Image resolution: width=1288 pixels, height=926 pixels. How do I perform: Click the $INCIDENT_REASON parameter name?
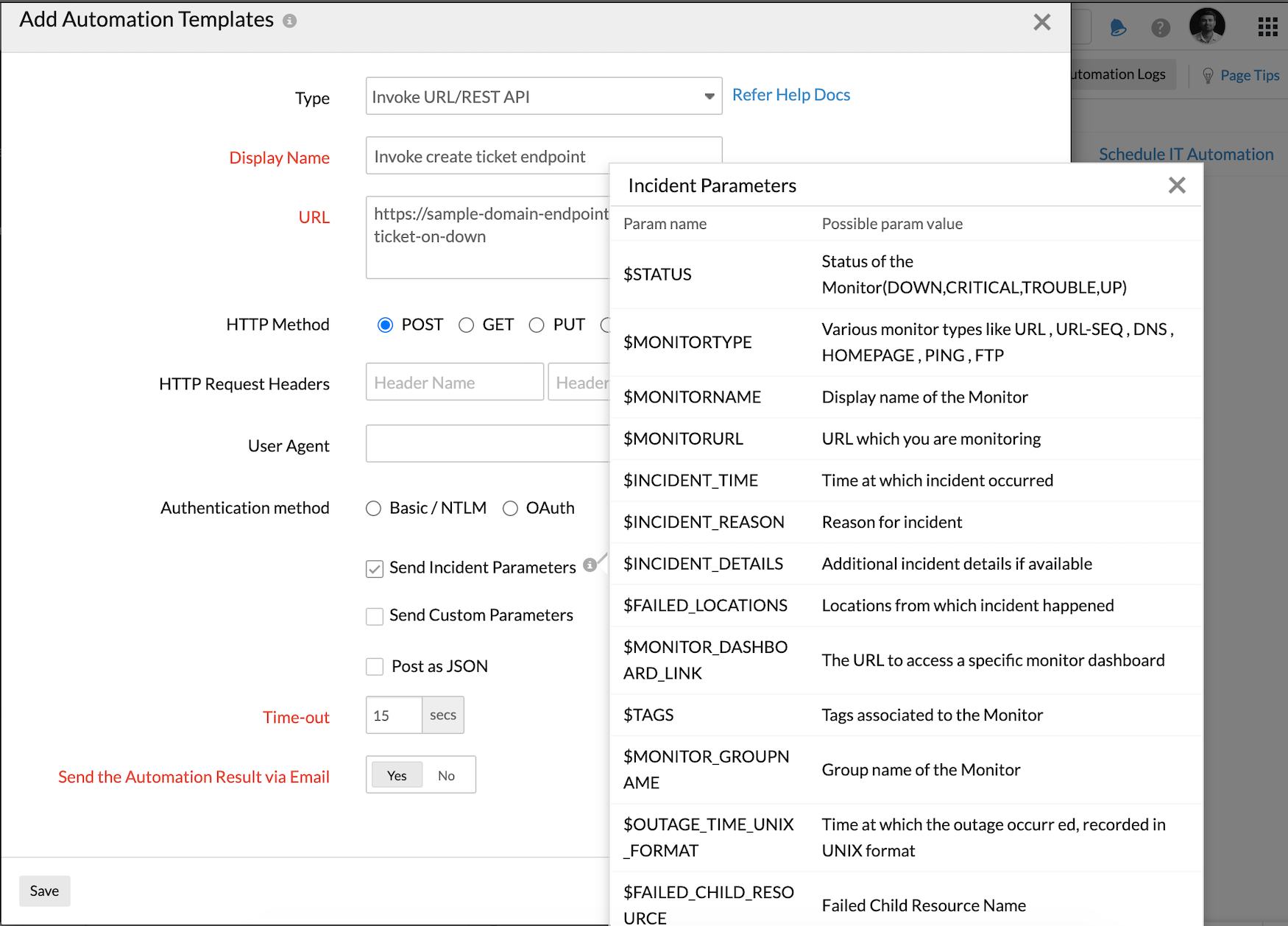coord(704,523)
